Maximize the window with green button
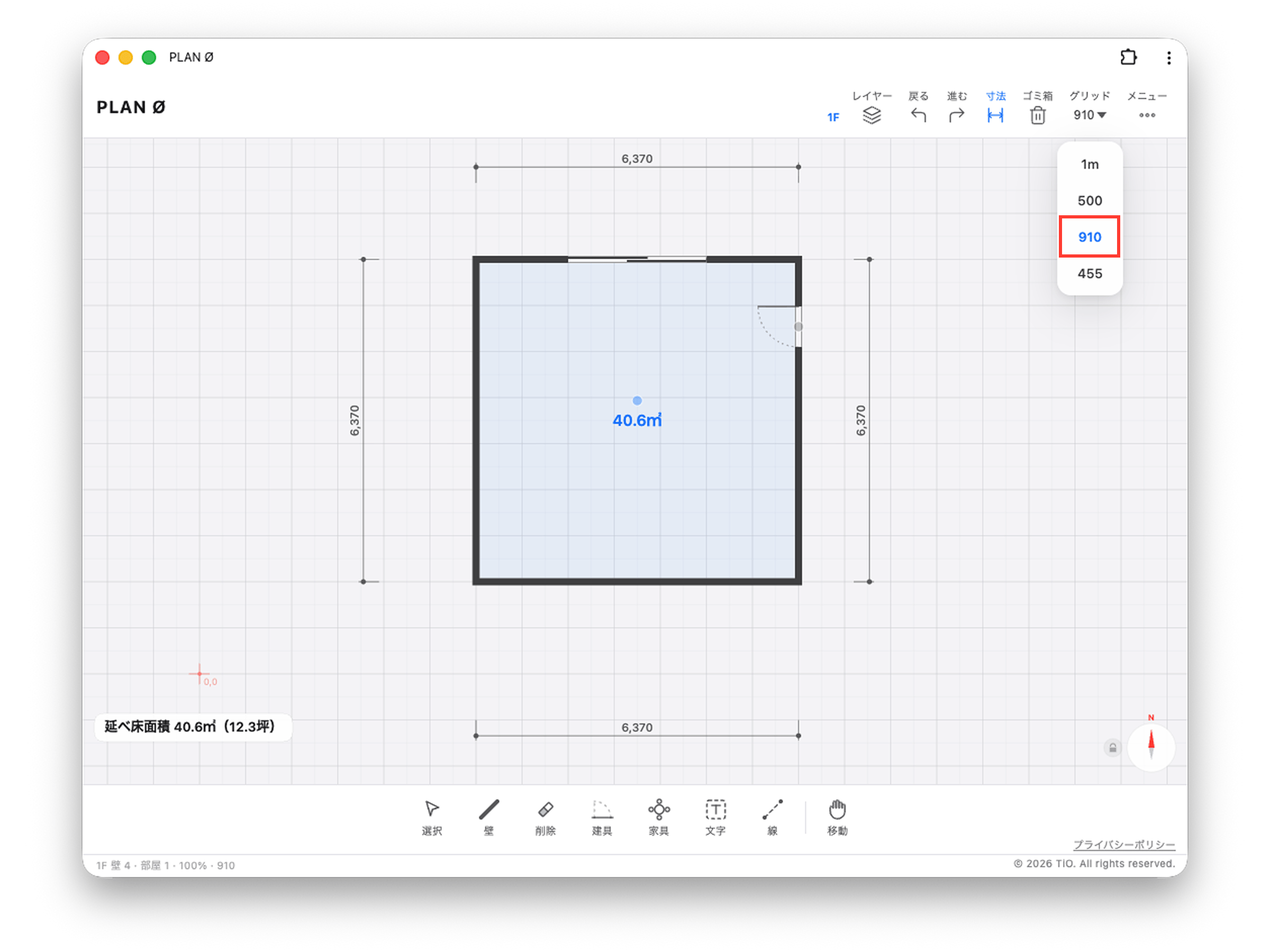 (149, 57)
